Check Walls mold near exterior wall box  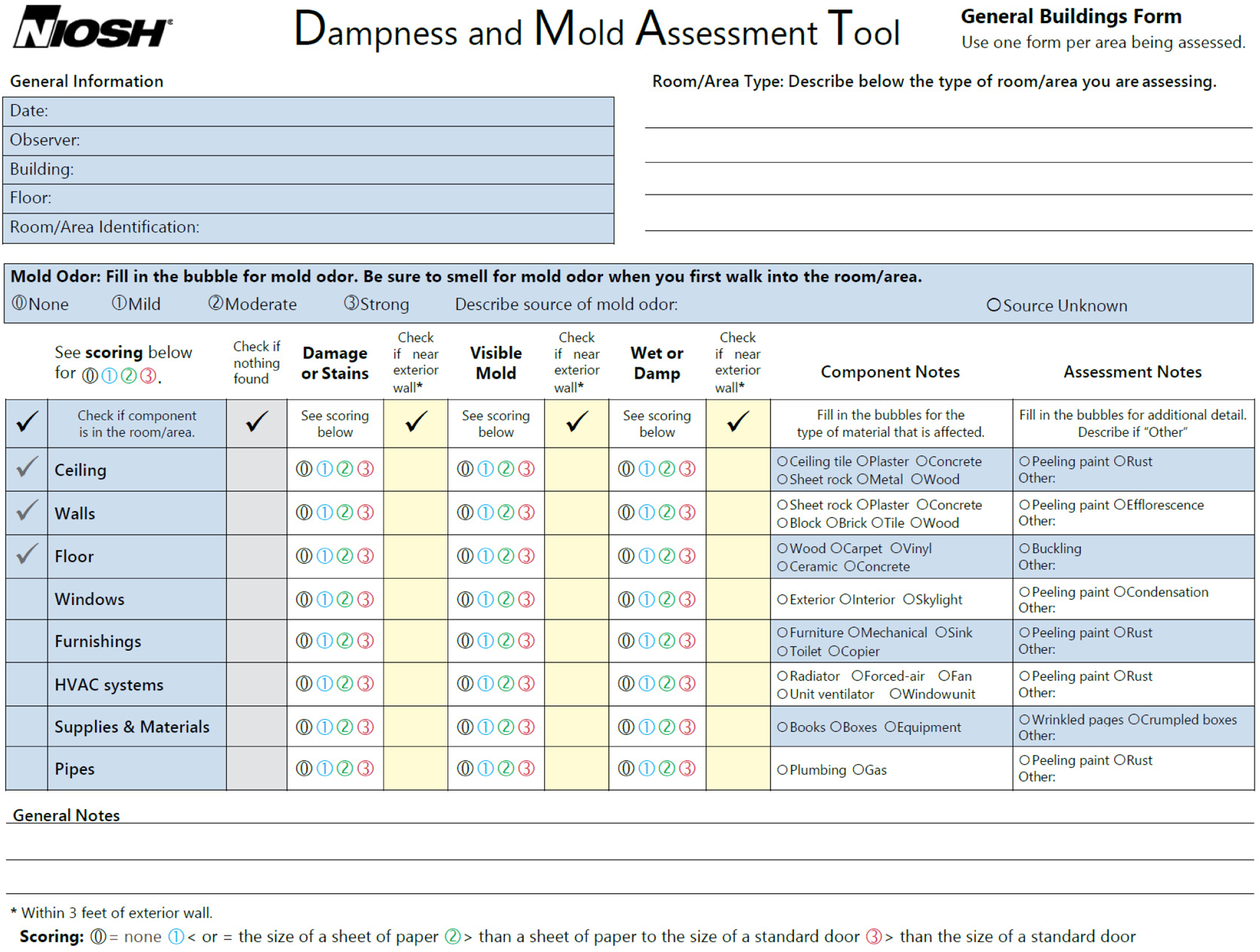[x=577, y=512]
